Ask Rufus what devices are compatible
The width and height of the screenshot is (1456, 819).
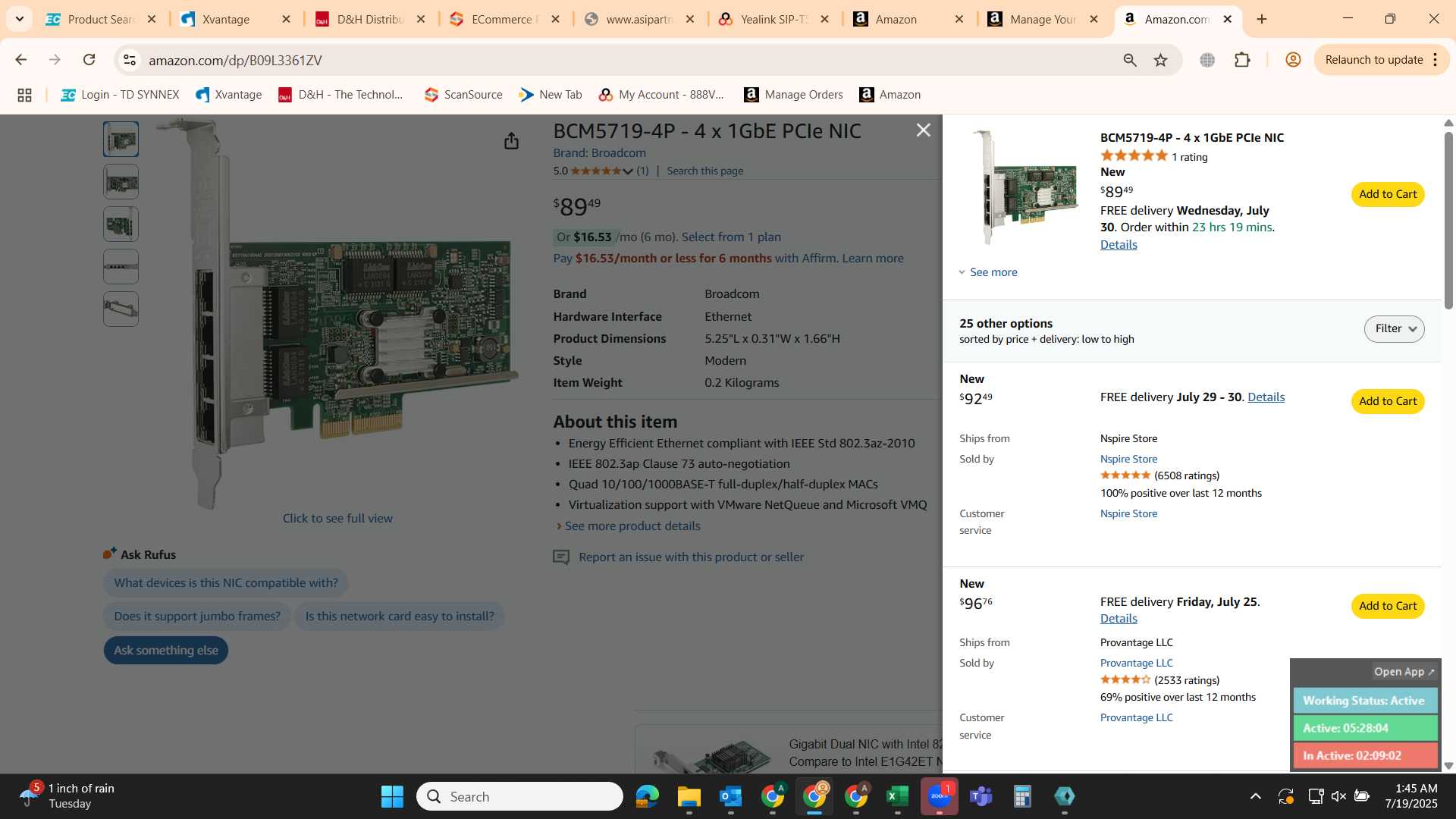point(226,583)
